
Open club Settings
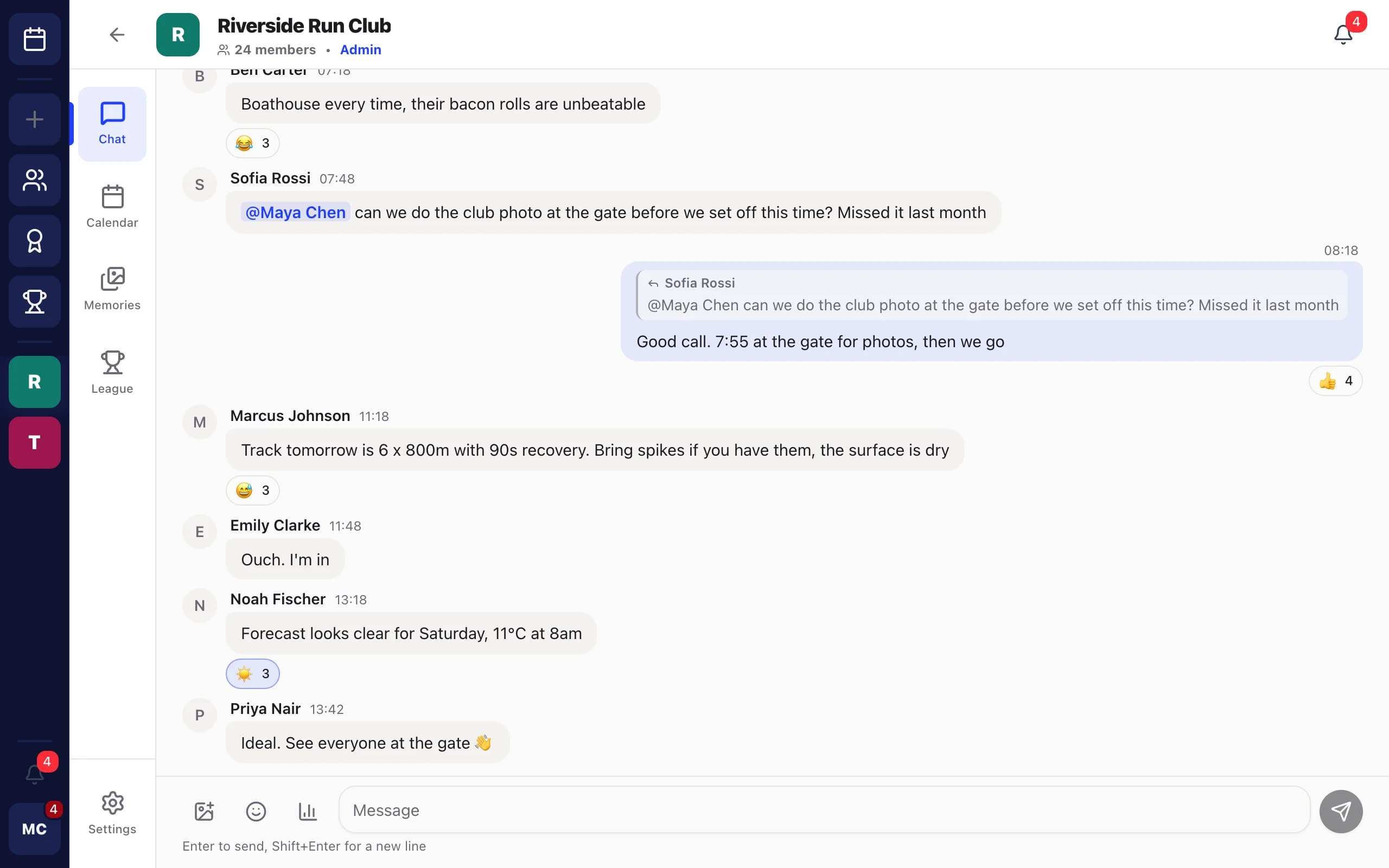click(x=112, y=813)
